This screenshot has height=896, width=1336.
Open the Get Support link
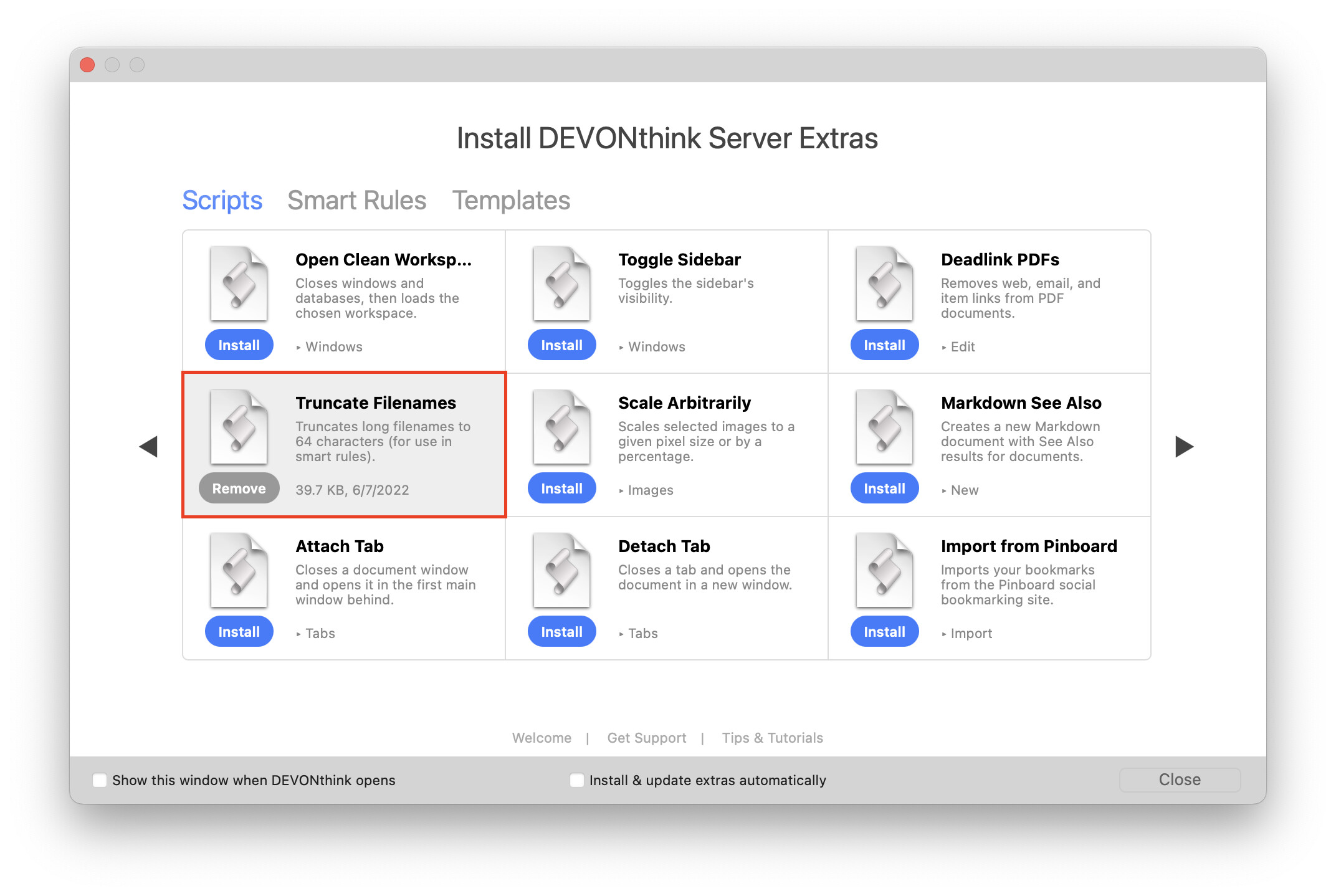[x=647, y=738]
